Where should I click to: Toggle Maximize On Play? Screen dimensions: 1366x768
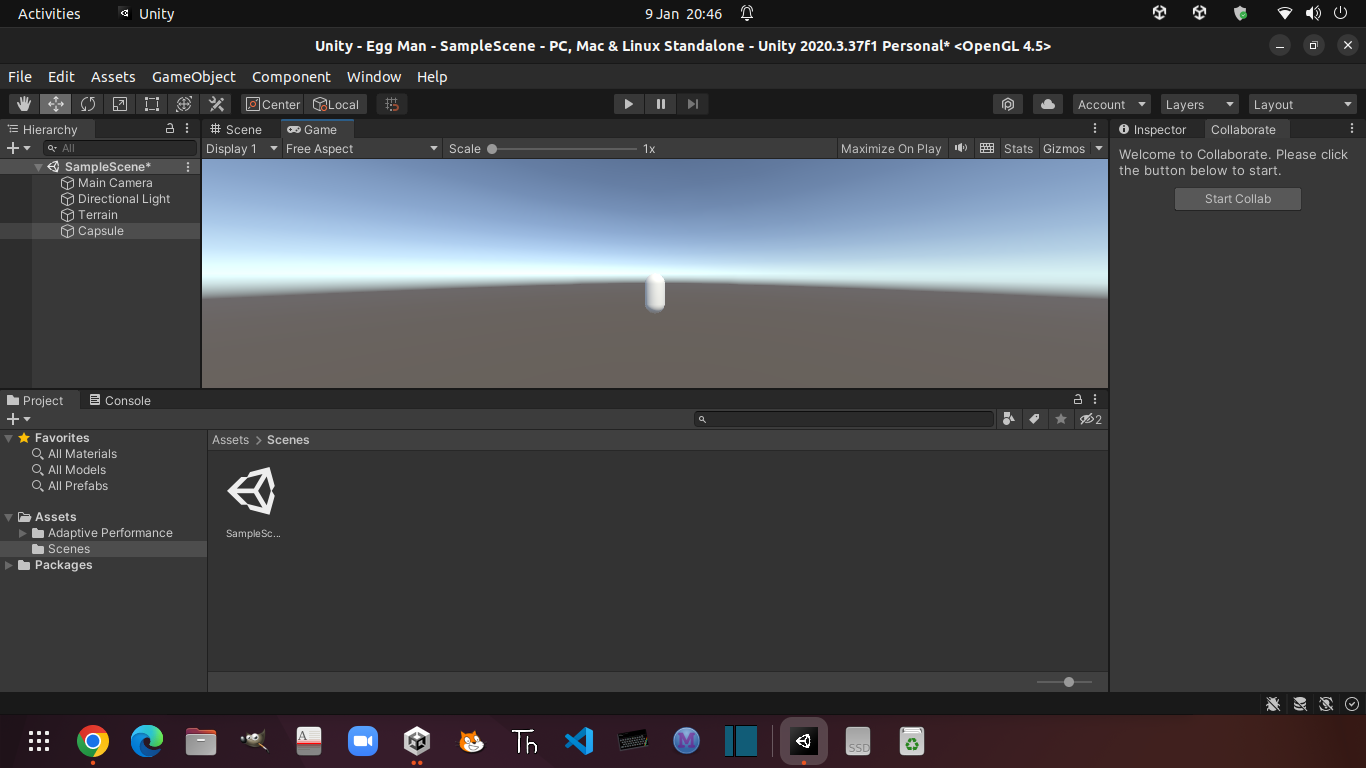tap(890, 148)
